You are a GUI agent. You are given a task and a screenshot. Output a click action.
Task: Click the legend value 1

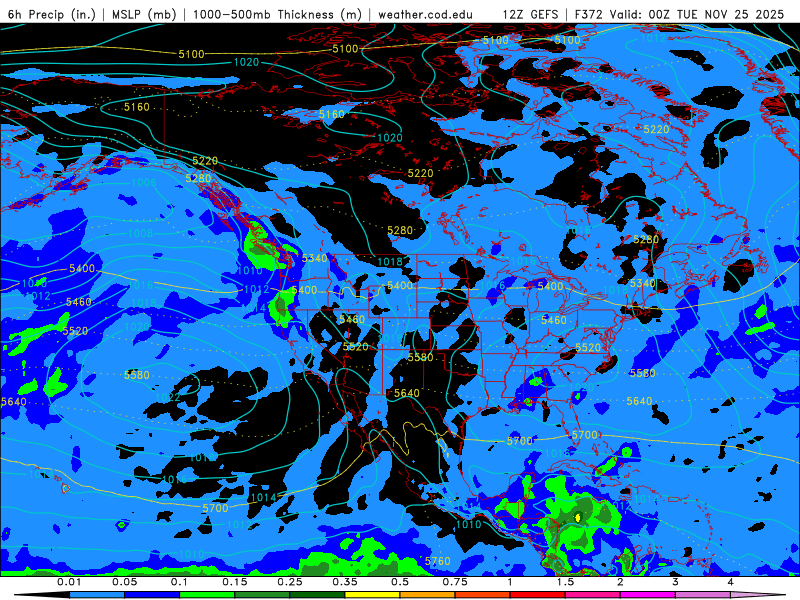click(x=510, y=582)
